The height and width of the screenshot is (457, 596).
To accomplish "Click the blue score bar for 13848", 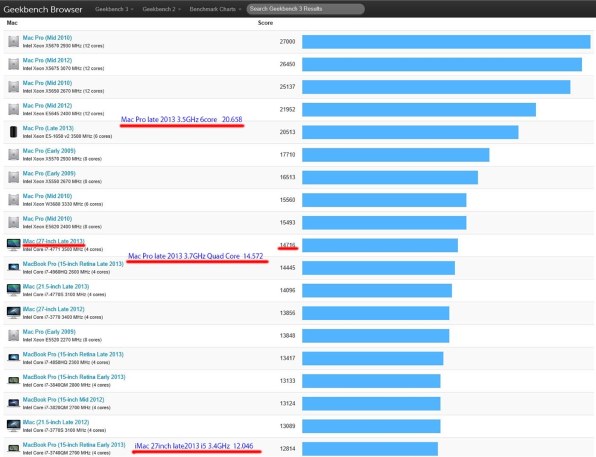I will pyautogui.click(x=376, y=336).
